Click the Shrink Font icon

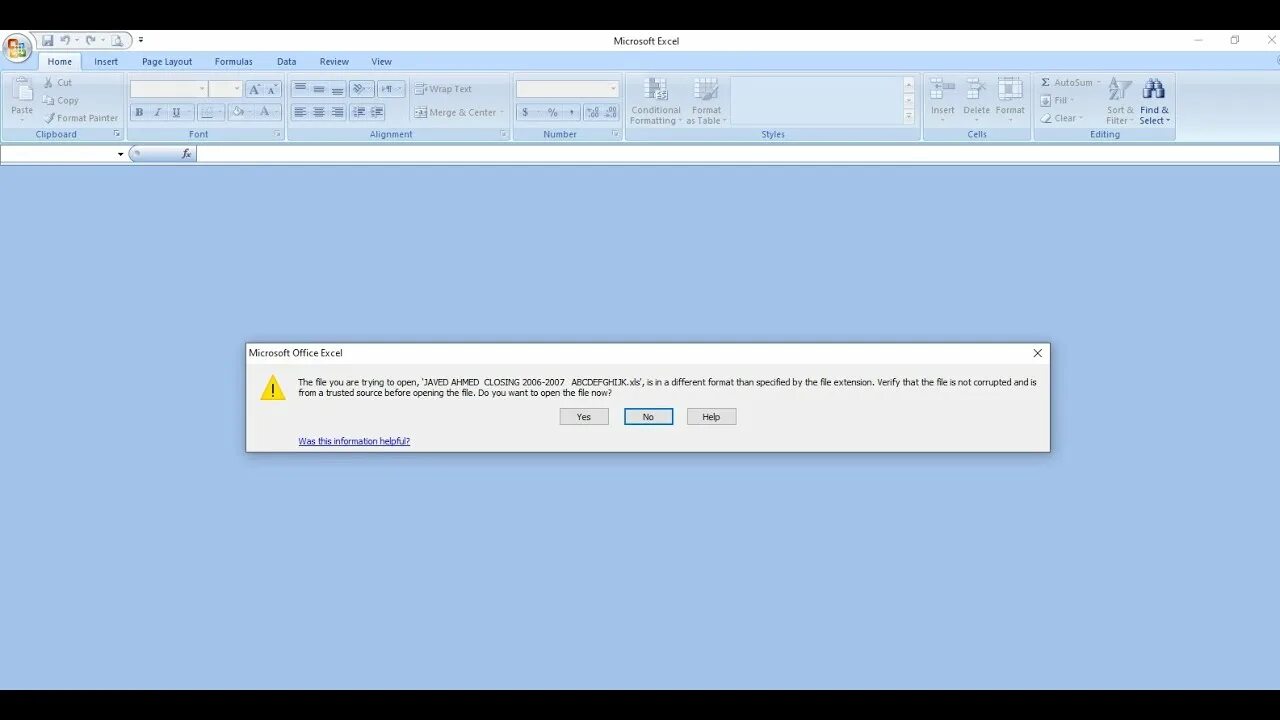[272, 89]
